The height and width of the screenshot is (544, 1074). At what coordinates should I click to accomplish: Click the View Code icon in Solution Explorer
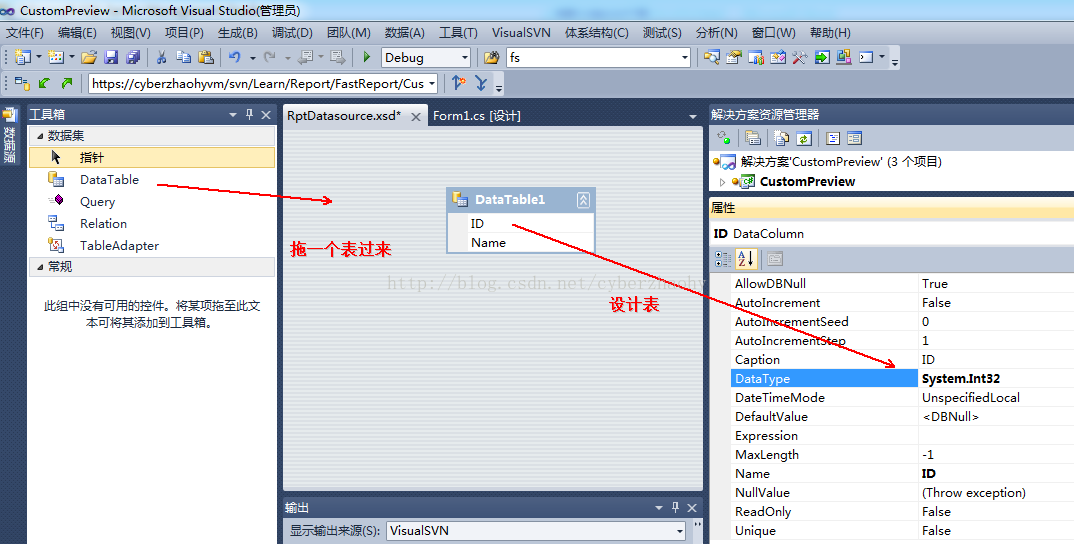click(833, 138)
